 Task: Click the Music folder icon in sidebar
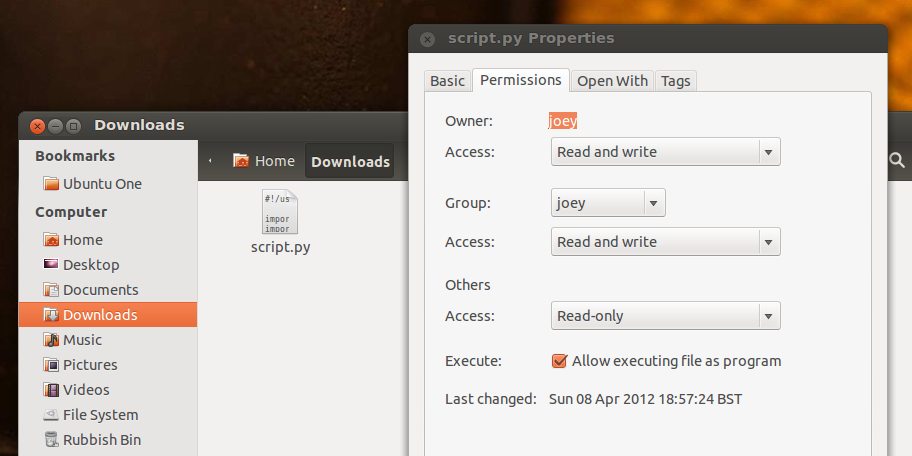51,340
